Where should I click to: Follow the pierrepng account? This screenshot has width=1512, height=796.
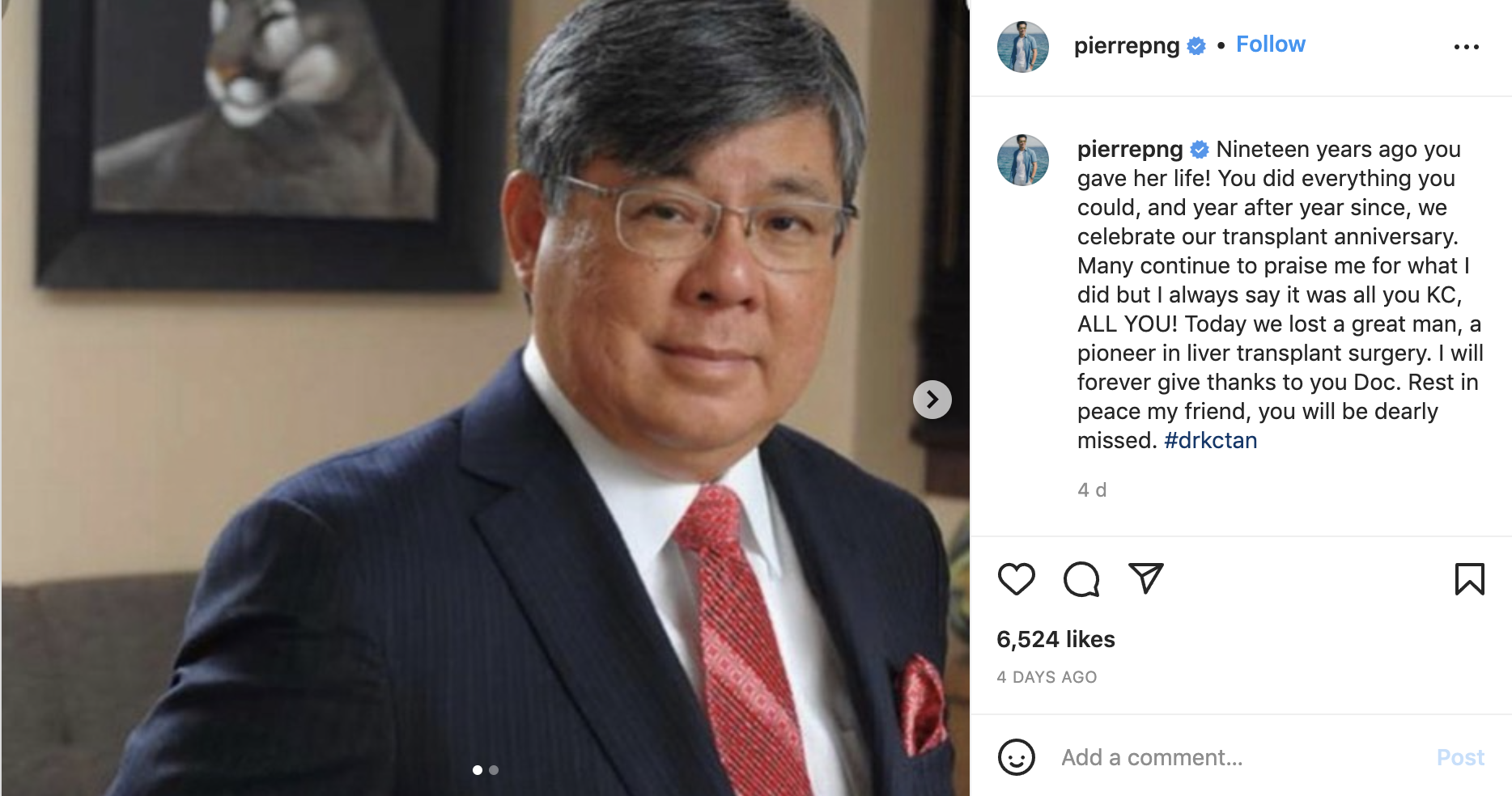click(1270, 44)
